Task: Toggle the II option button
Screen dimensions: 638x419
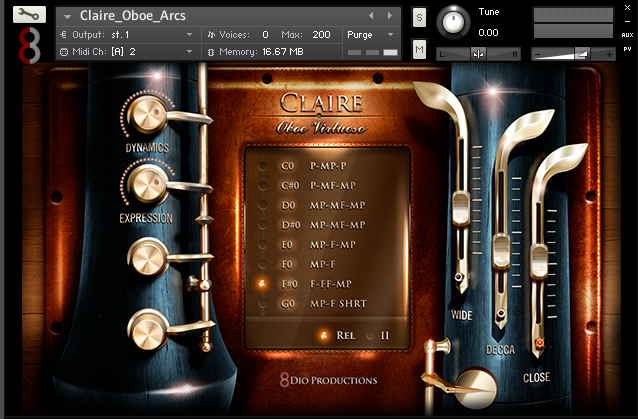Action: point(370,336)
